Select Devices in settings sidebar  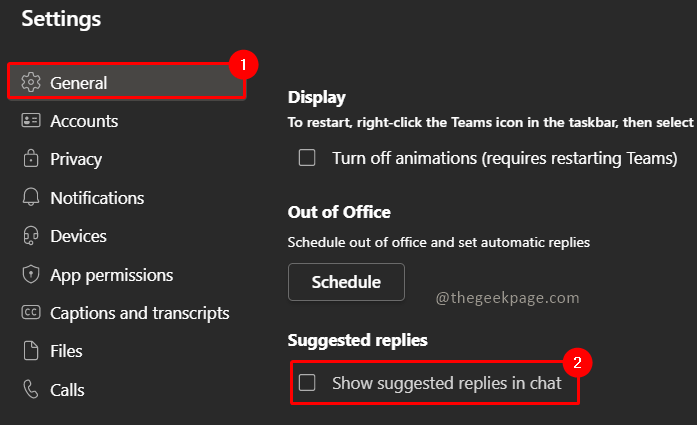point(78,237)
